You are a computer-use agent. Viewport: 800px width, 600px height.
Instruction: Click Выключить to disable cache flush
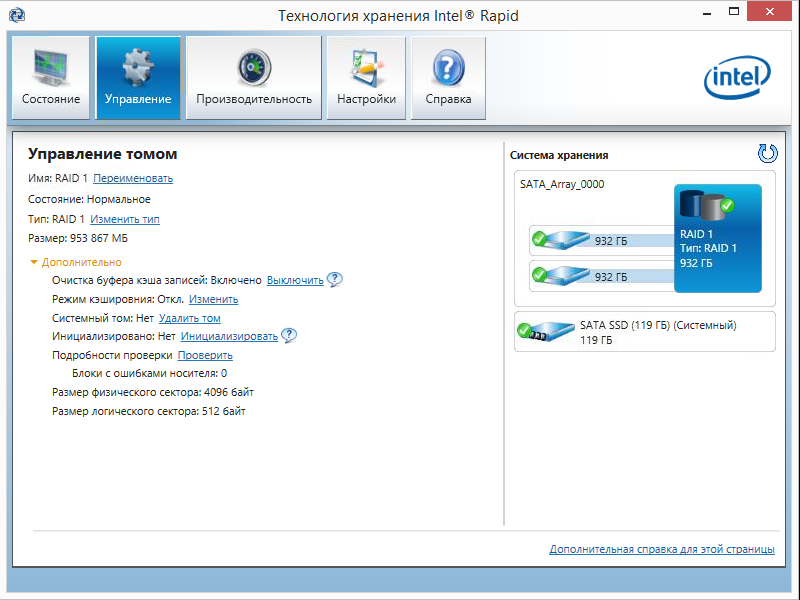tap(295, 281)
